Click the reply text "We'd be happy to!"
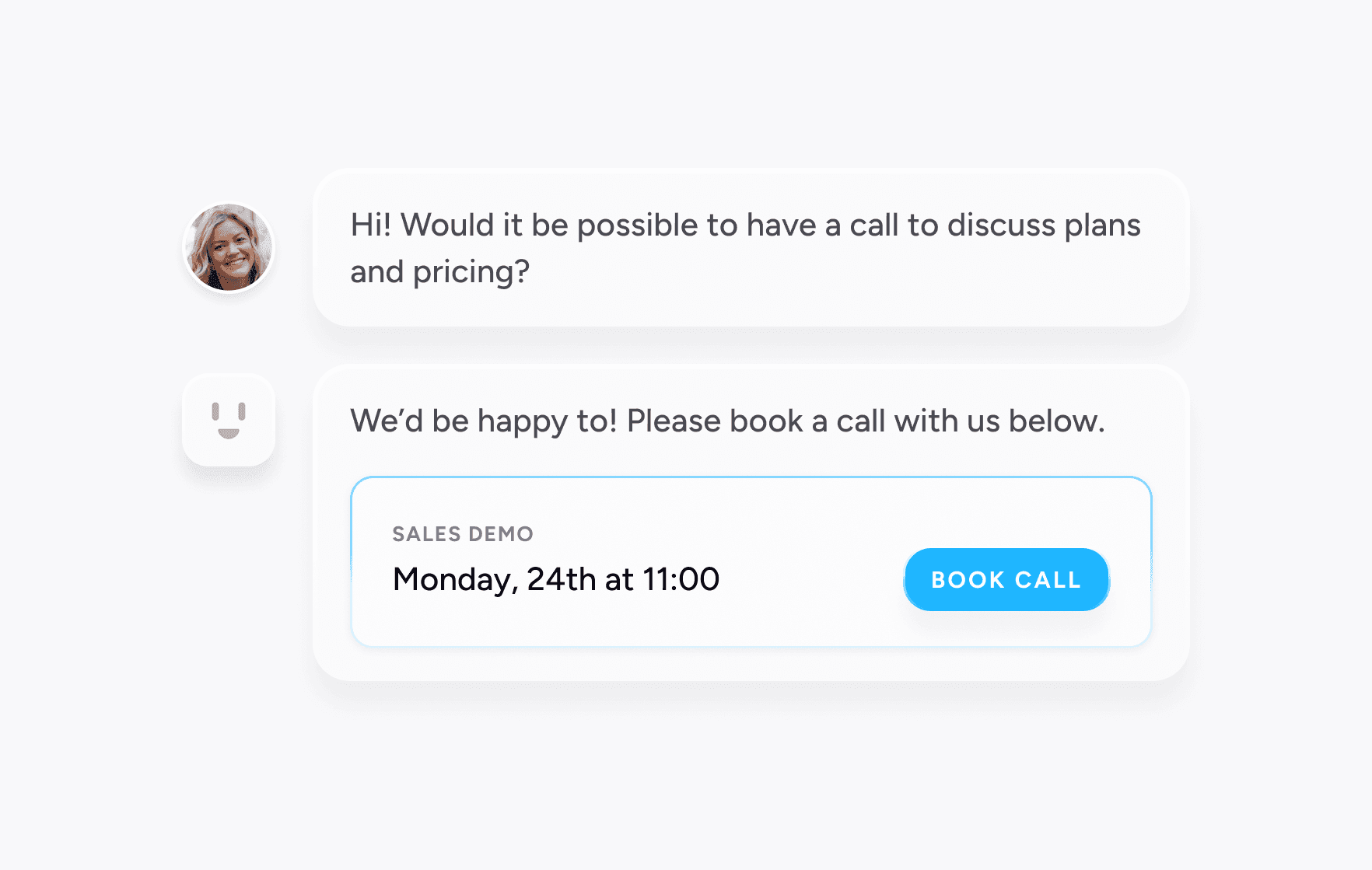This screenshot has height=870, width=1372. click(x=484, y=421)
